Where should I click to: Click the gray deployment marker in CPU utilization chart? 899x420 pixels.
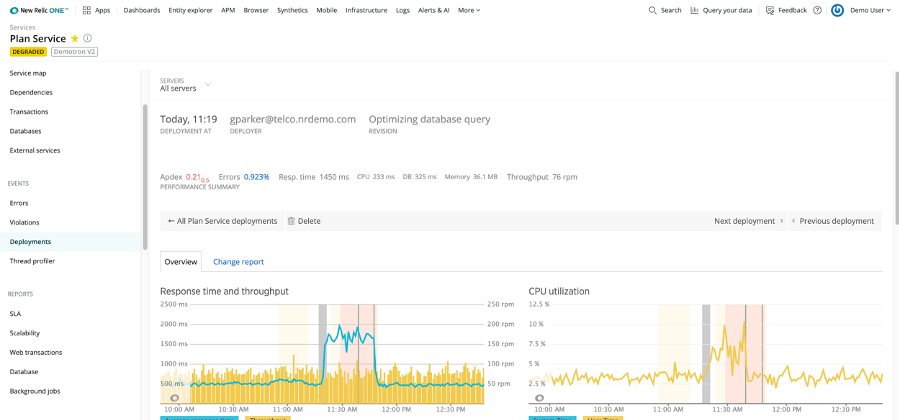pyautogui.click(x=706, y=354)
